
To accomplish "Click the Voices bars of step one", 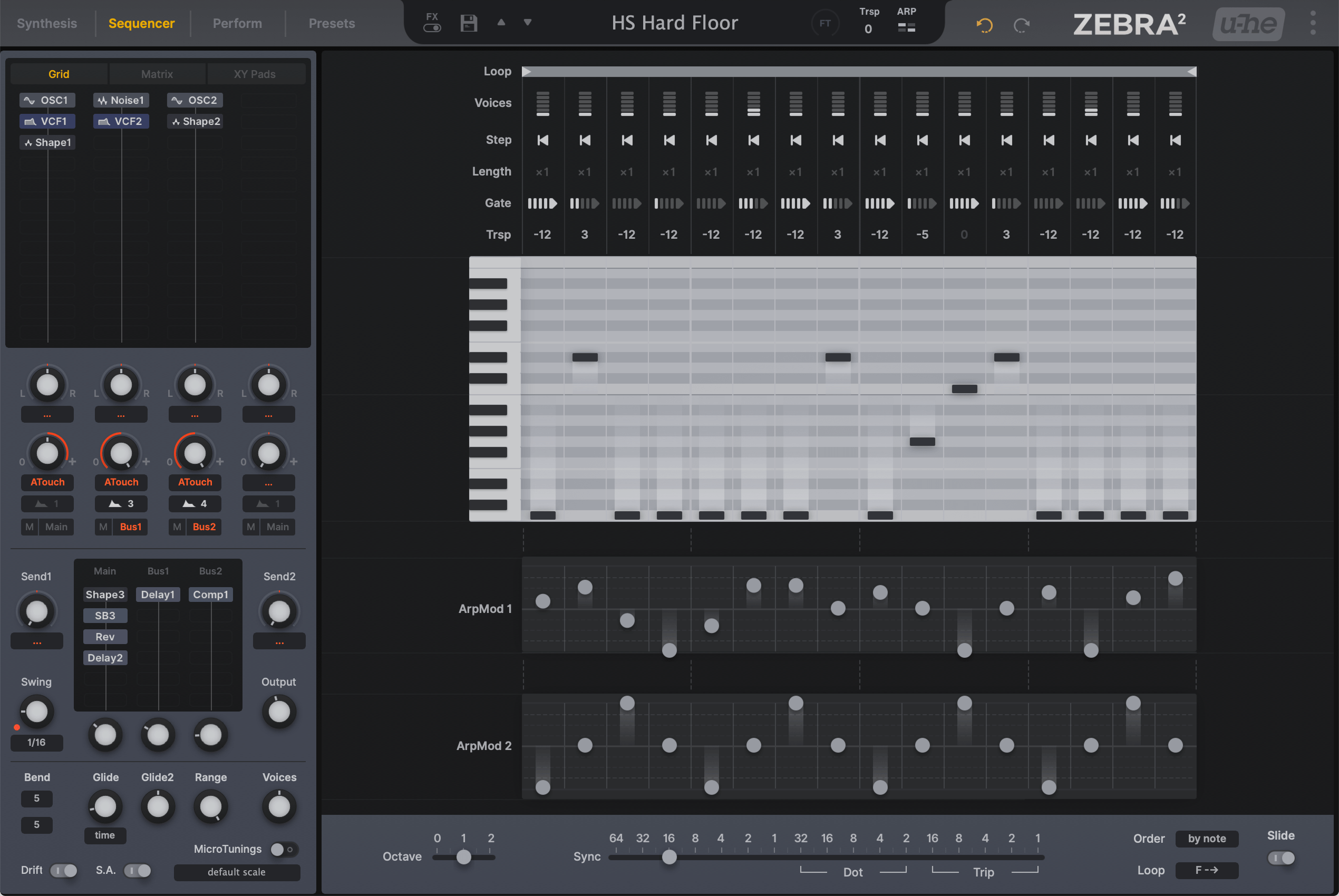I will (542, 103).
